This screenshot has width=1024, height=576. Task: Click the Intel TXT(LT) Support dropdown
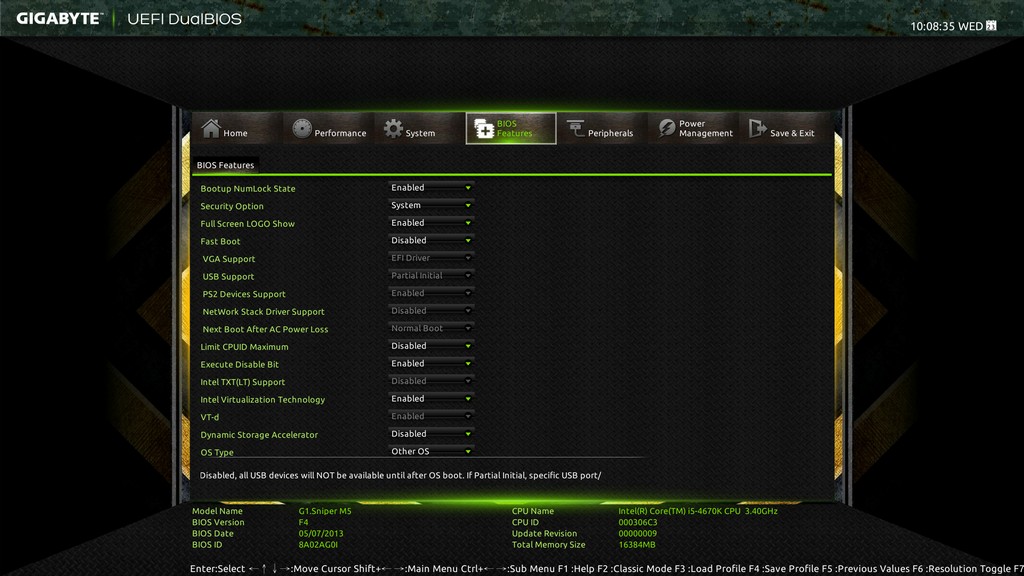[431, 381]
